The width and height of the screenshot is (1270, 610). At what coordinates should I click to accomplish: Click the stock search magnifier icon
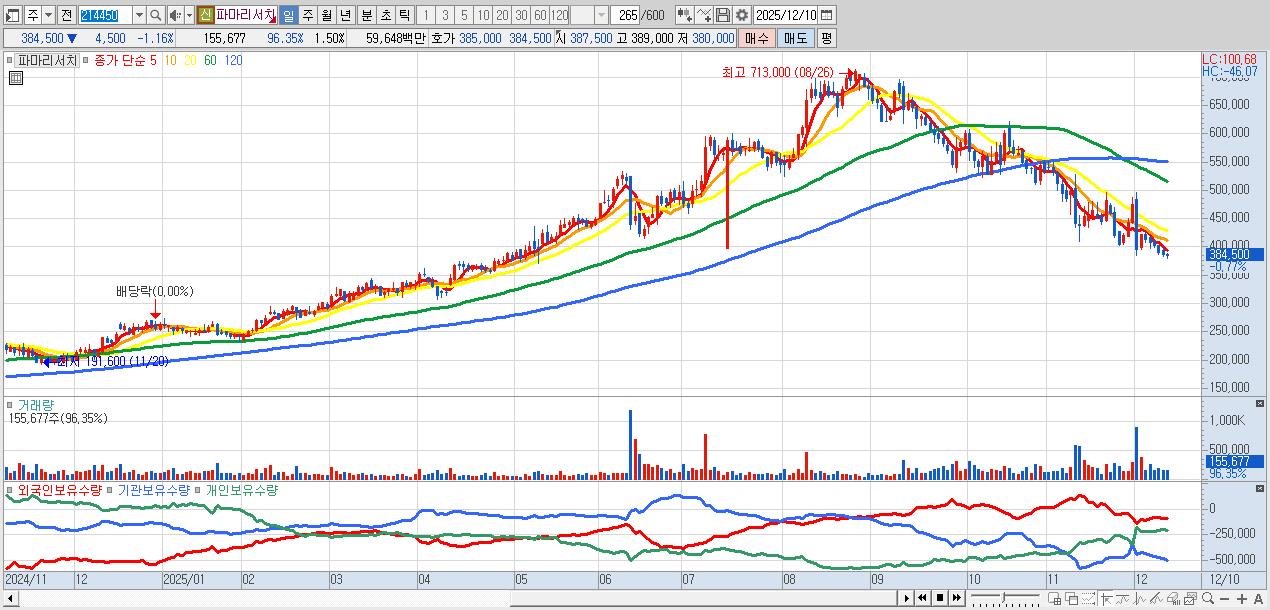pyautogui.click(x=155, y=16)
